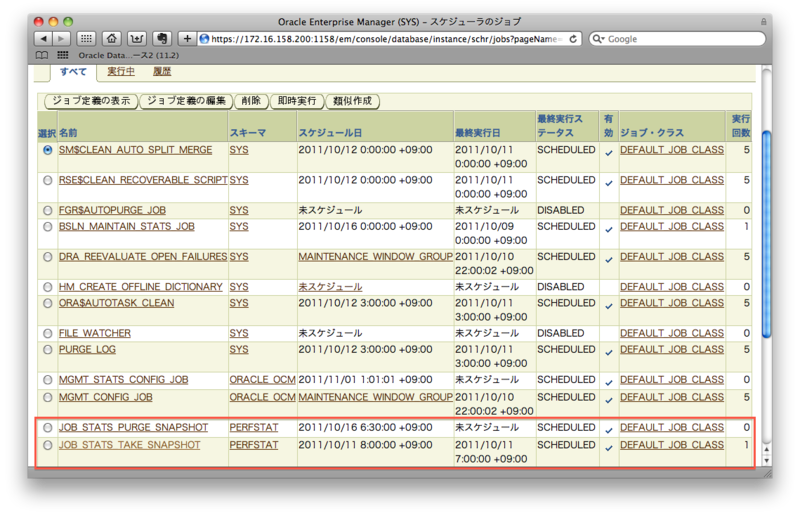The height and width of the screenshot is (520, 800).
Task: Open the JOB_STATS_PURGE_SNAPSHOT job link
Action: [x=133, y=428]
